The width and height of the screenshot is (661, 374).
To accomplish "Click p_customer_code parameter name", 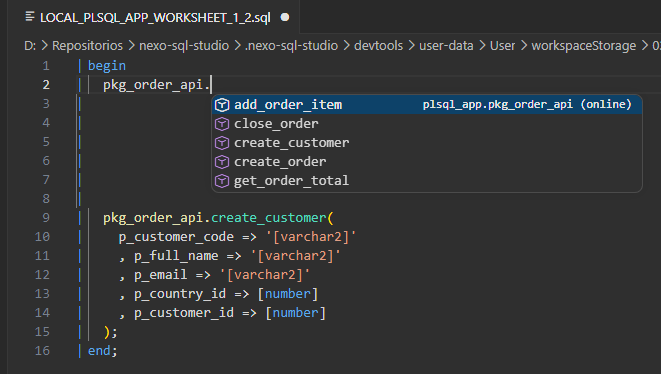I will coord(176,237).
